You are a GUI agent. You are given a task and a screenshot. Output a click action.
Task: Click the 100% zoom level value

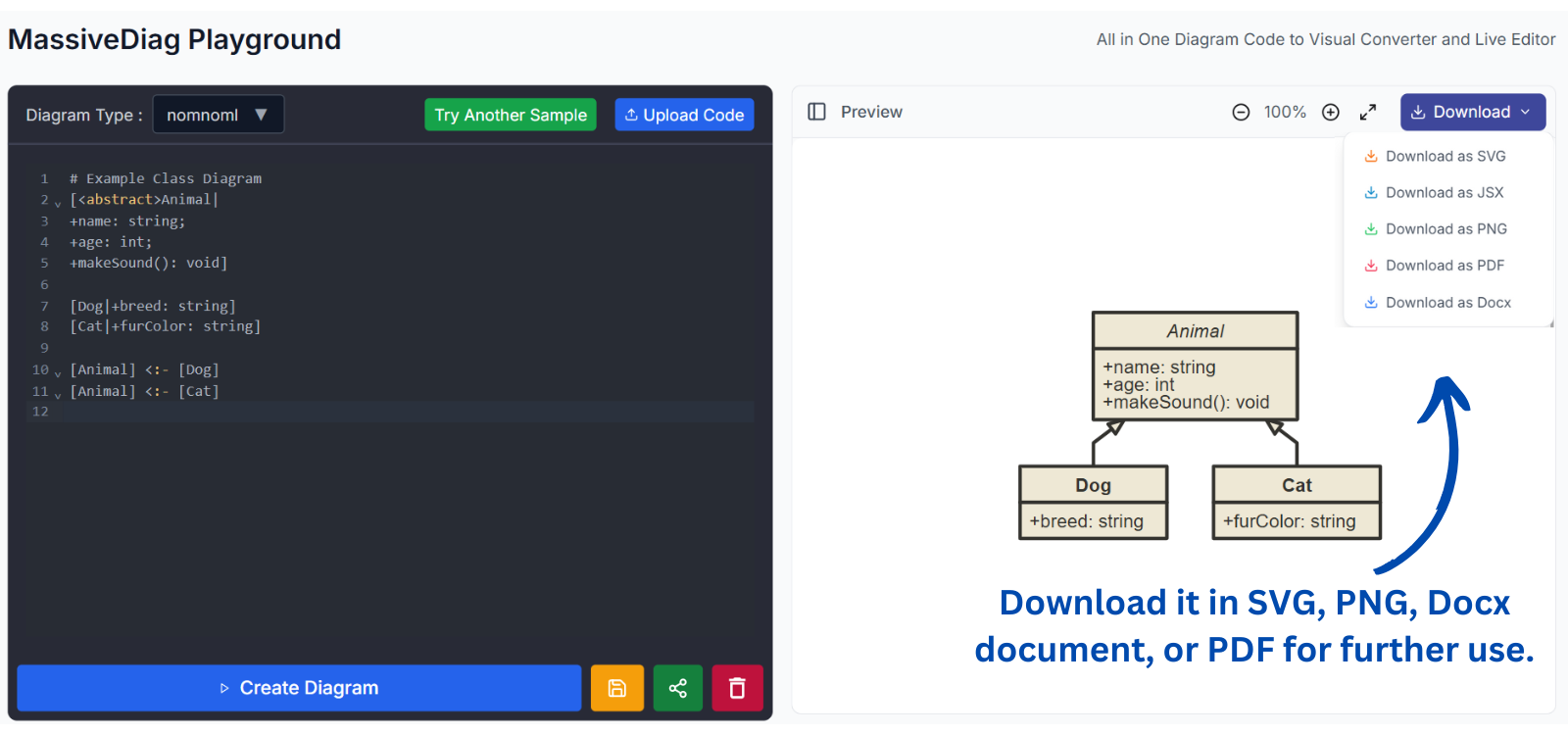pos(1285,112)
